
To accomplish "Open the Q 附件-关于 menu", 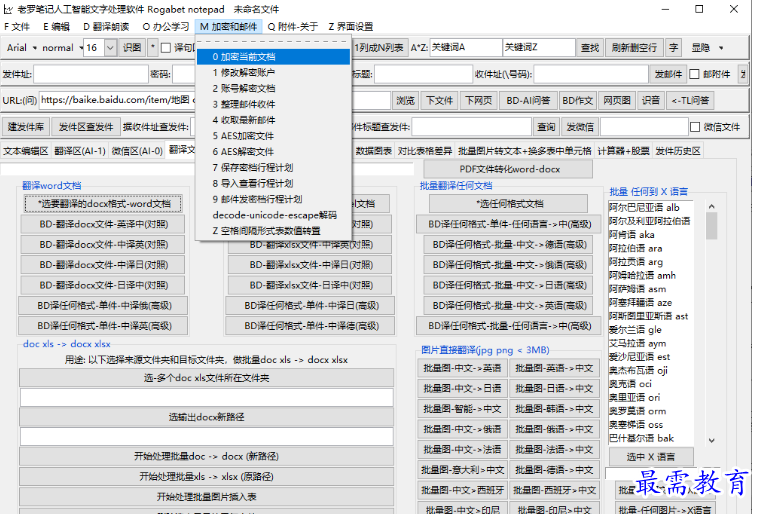I will point(293,27).
